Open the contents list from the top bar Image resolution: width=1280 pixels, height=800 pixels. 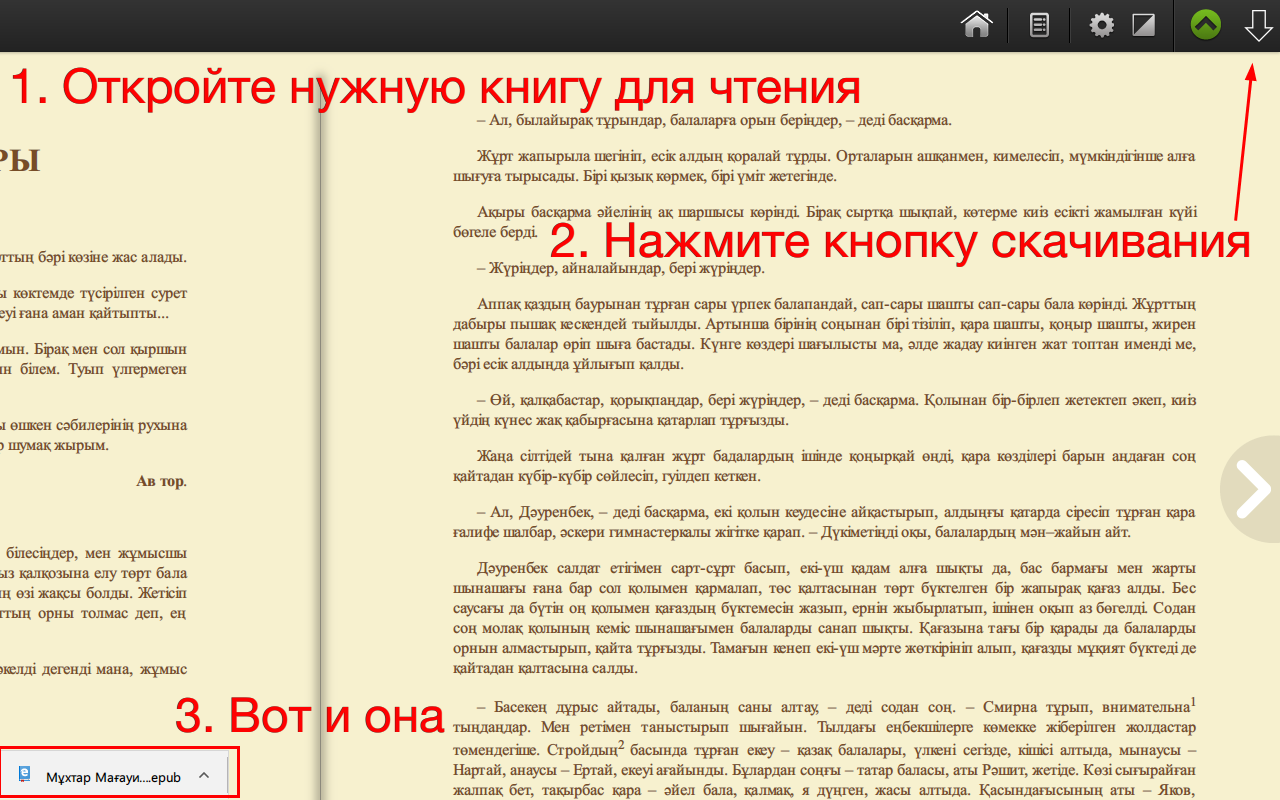[1038, 24]
